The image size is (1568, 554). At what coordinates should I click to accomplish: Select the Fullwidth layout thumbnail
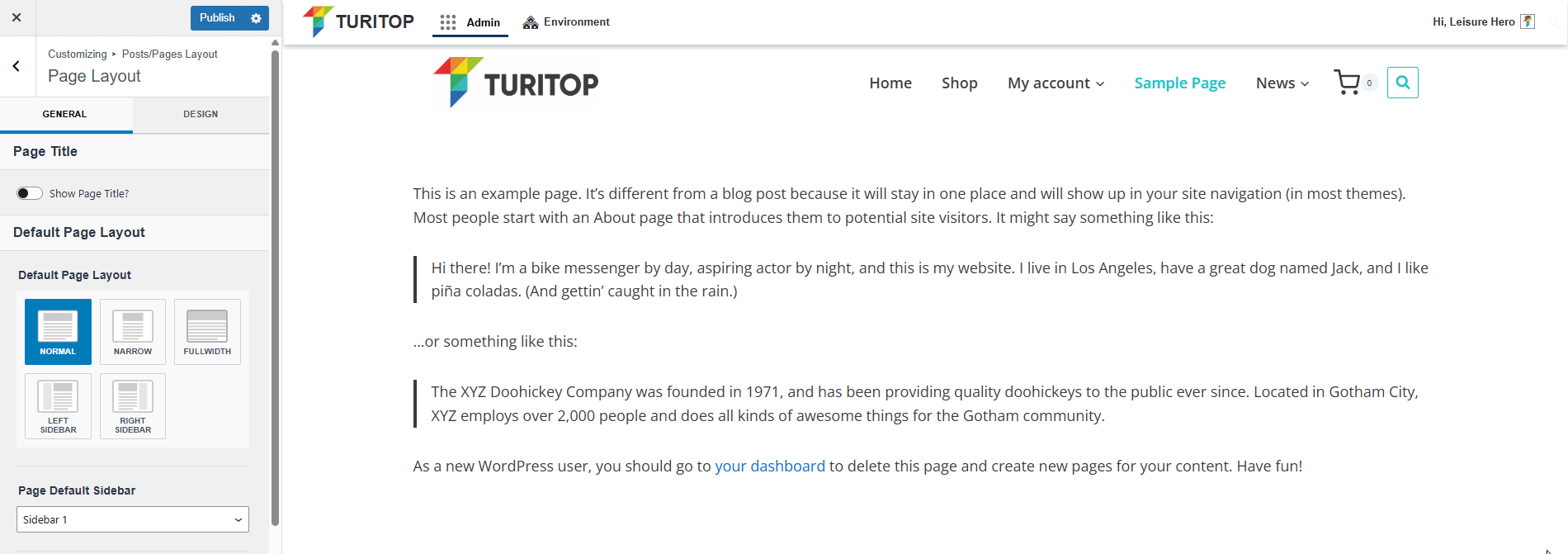click(207, 332)
